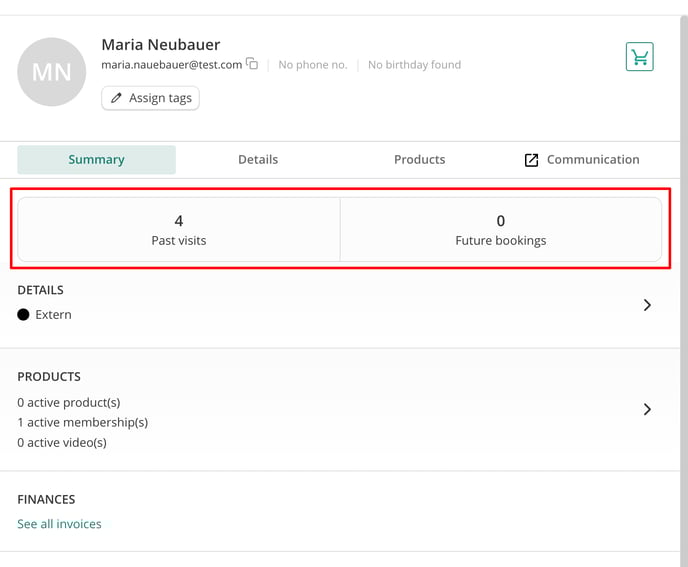Viewport: 688px width, 567px height.
Task: Click the maria.nauebauer@test.com email text
Action: click(x=172, y=65)
